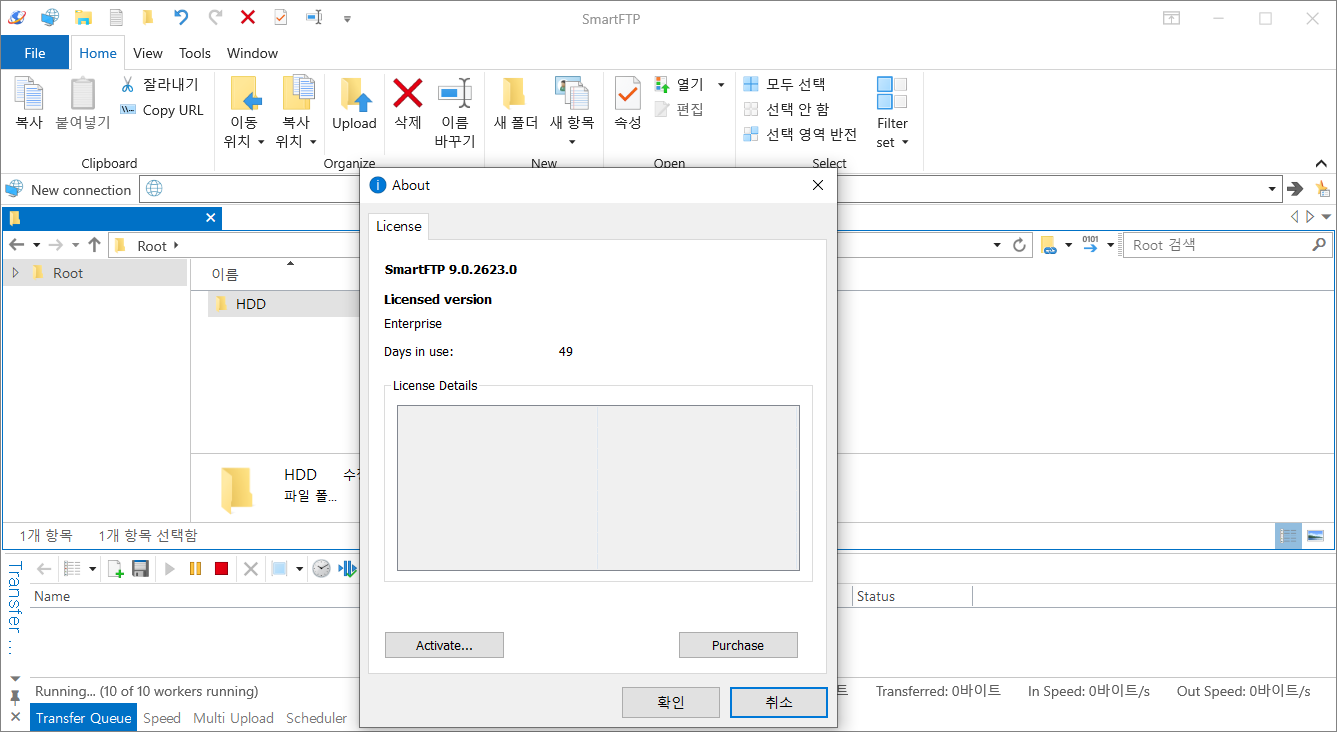Switch to the Tools ribbon tab
1337x732 pixels.
pyautogui.click(x=195, y=53)
